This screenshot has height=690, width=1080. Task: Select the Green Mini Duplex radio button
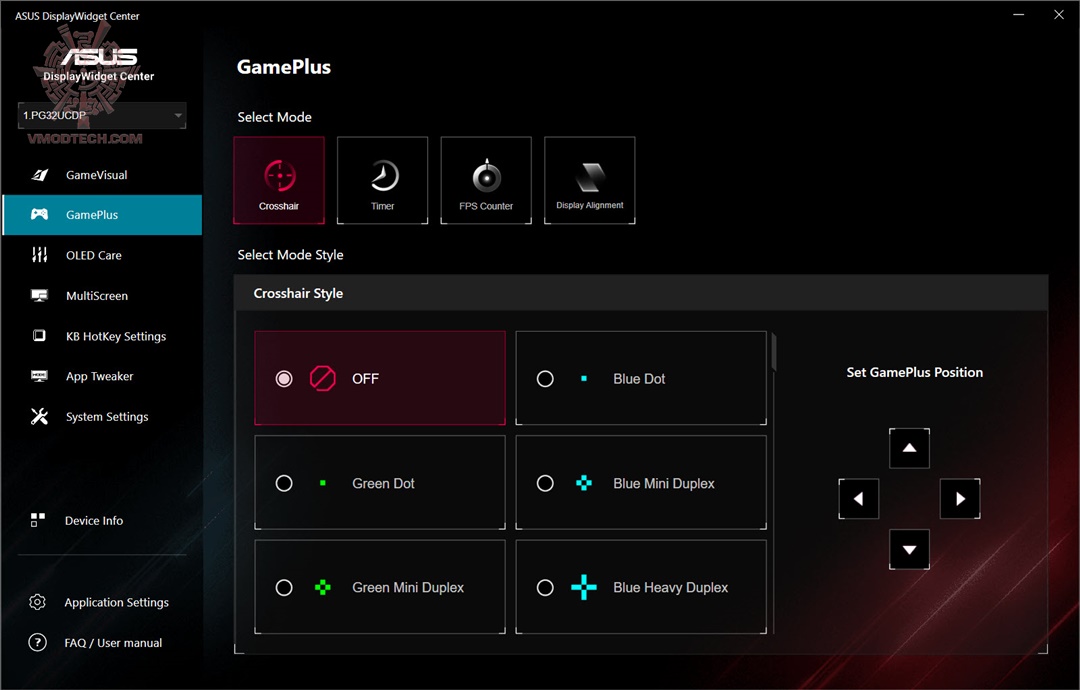point(284,587)
